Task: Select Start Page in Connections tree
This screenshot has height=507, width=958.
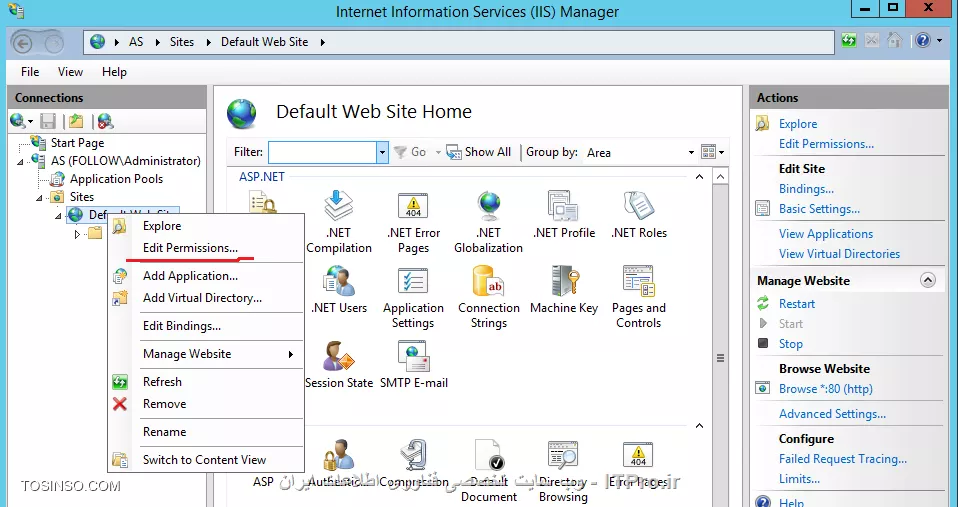Action: tap(77, 143)
